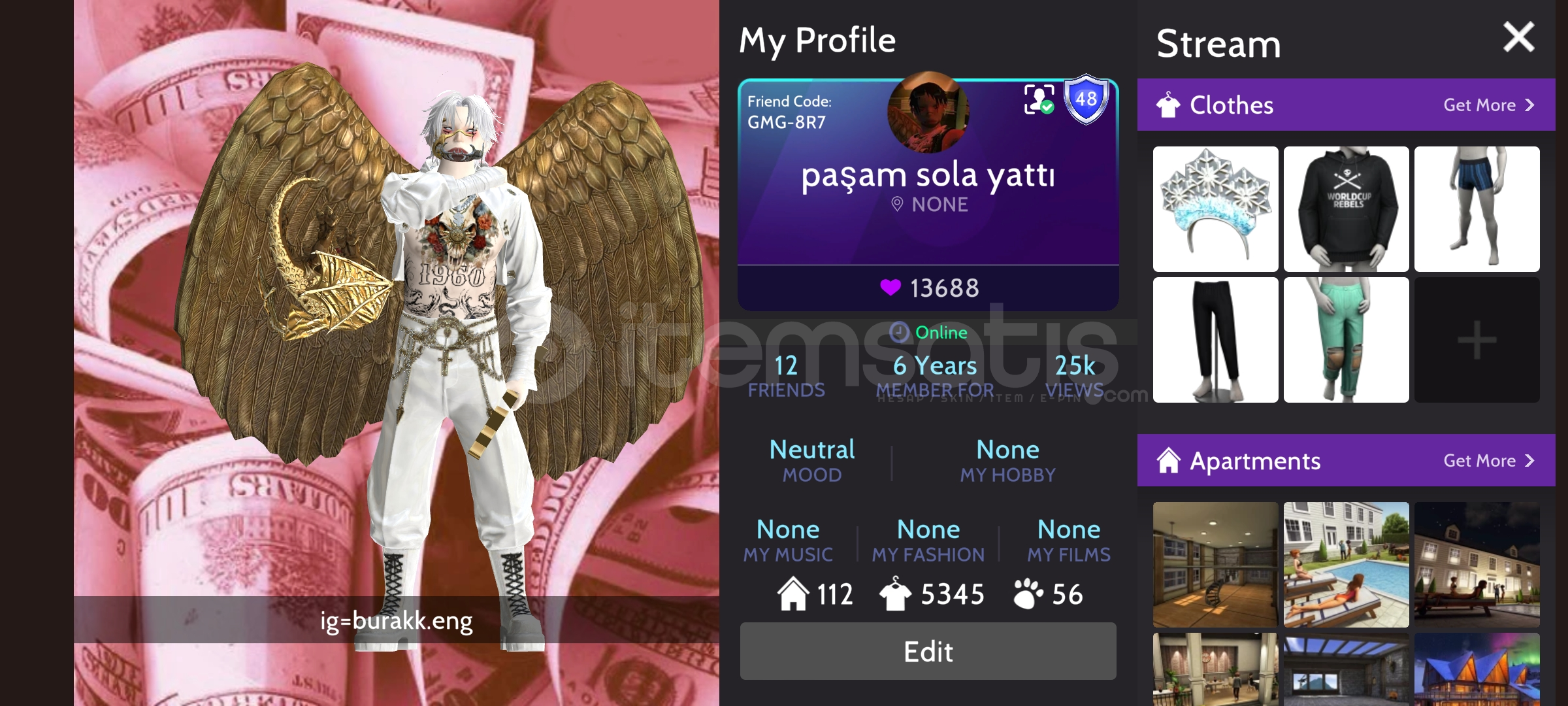Click the face verification icon

pos(1039,99)
